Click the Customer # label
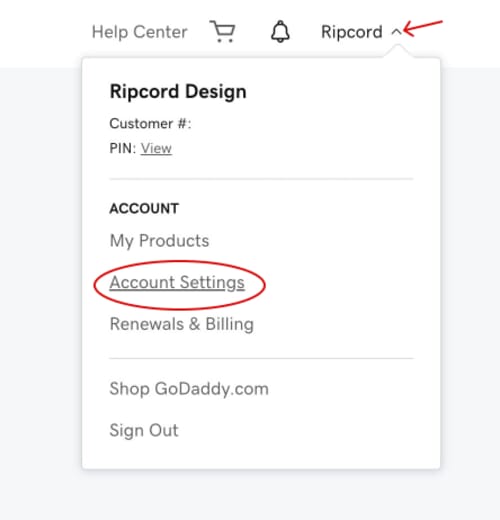This screenshot has width=500, height=520. pos(150,124)
